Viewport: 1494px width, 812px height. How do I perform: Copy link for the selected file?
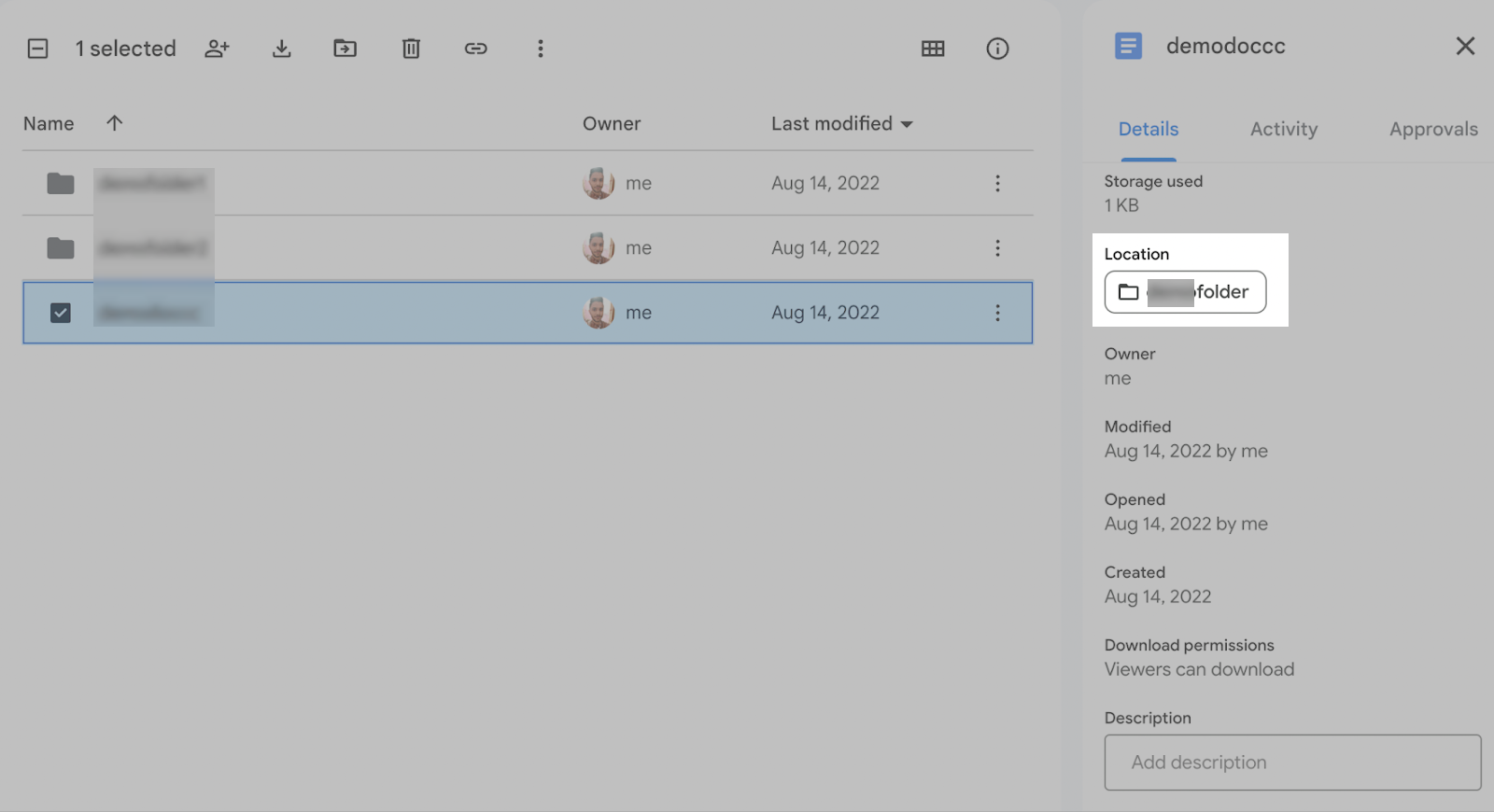click(475, 49)
